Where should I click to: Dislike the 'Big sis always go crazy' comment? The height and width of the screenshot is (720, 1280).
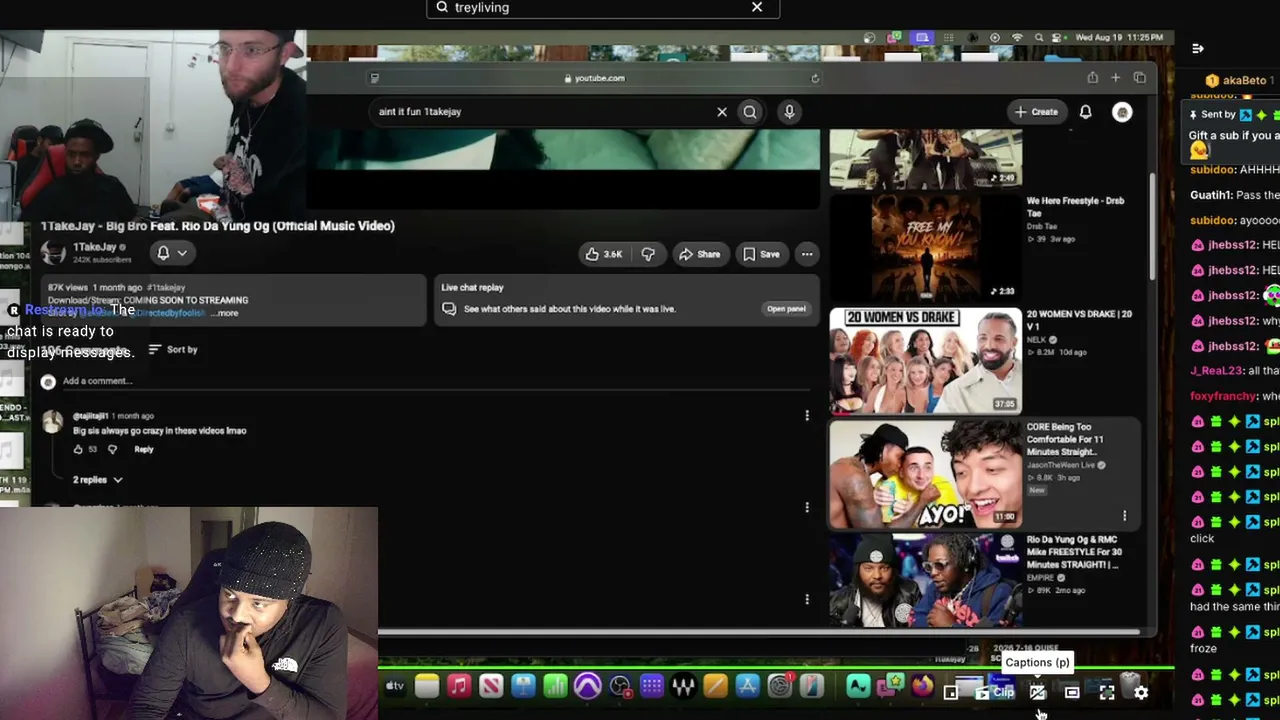pos(112,449)
